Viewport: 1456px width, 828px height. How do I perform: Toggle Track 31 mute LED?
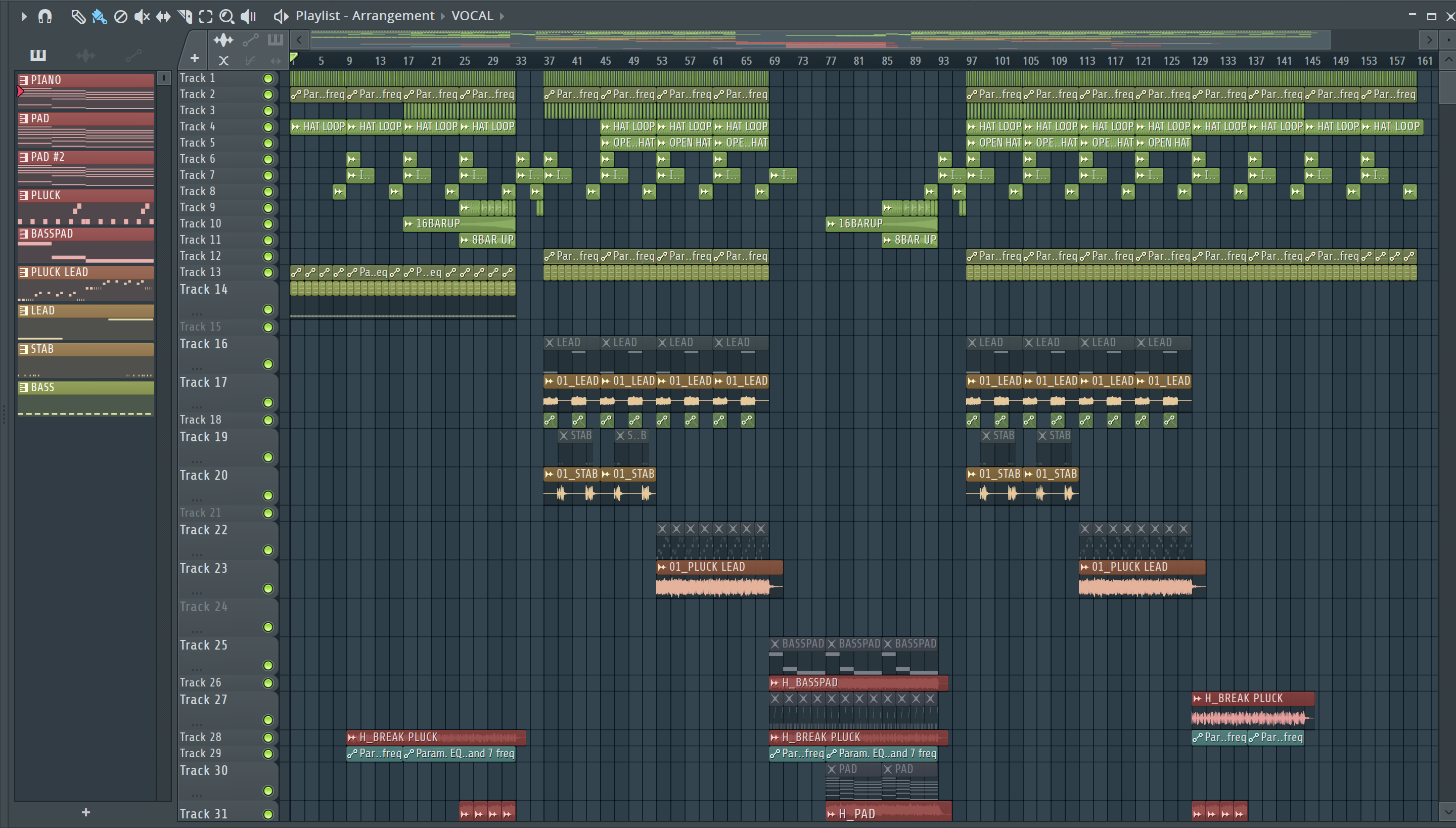(268, 814)
